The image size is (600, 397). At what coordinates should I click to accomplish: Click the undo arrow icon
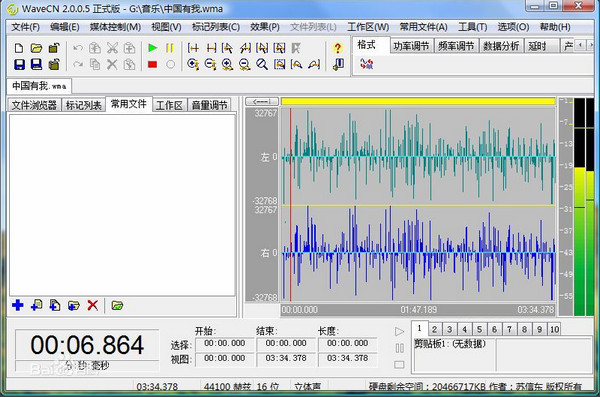78,48
